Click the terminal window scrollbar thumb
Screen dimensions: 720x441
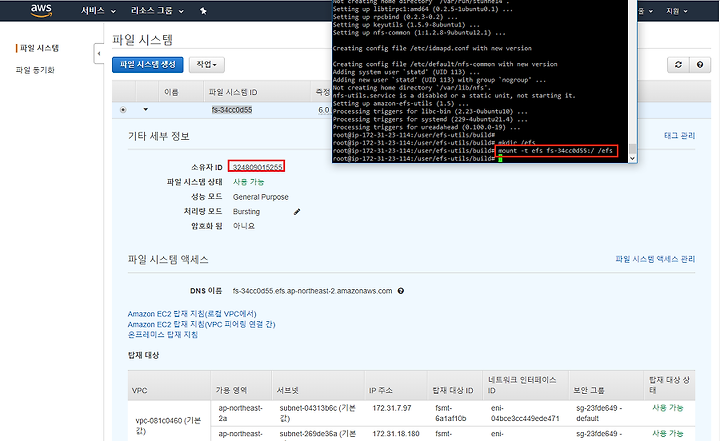[x=632, y=148]
